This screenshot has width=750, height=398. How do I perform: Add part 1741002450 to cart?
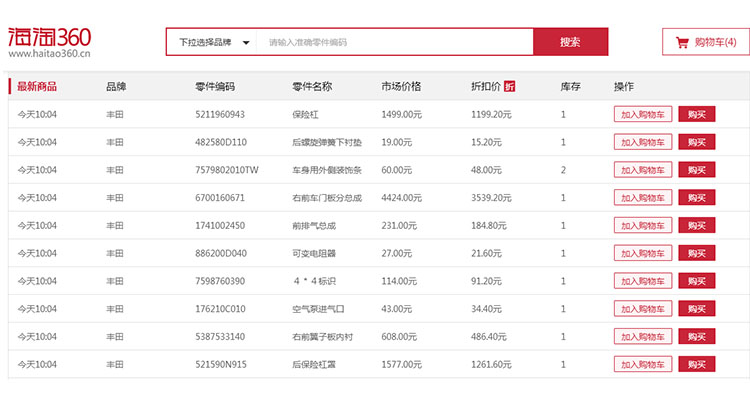coord(643,225)
